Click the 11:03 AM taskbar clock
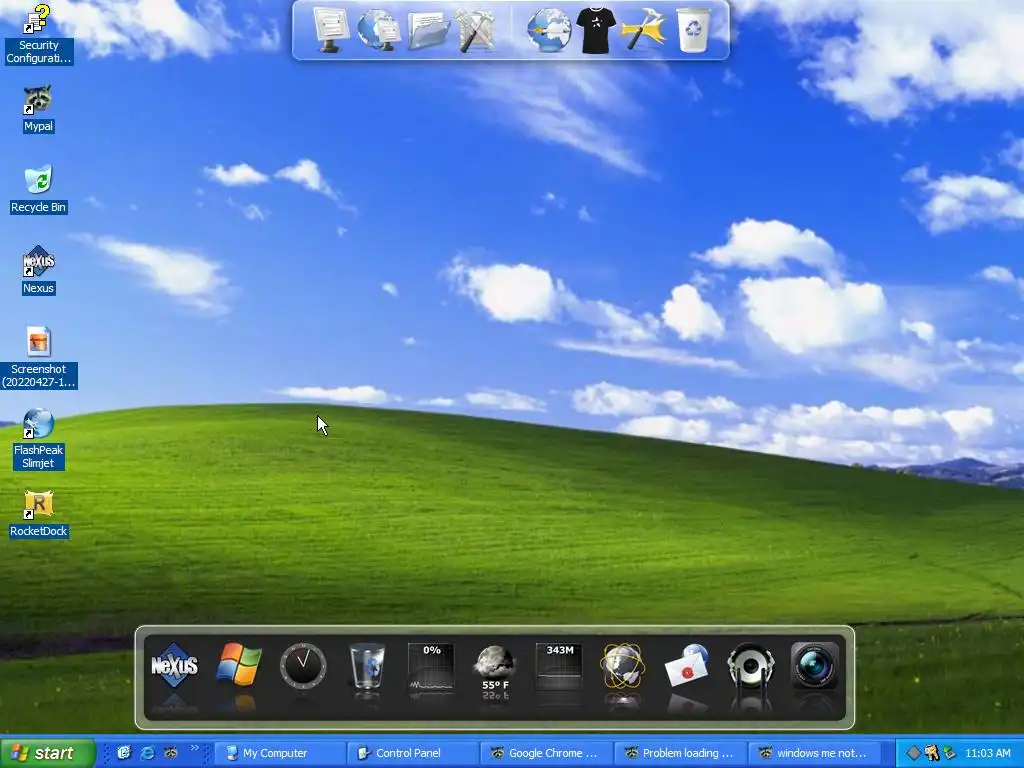 (x=987, y=753)
